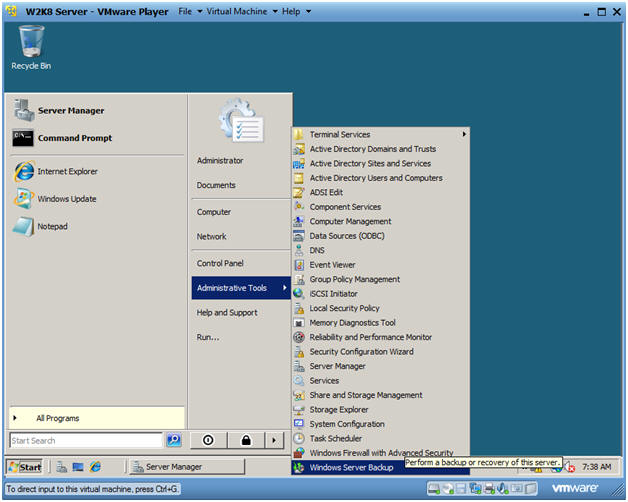The image size is (628, 502).
Task: Launch iSCSI Initiator
Action: tap(380, 294)
